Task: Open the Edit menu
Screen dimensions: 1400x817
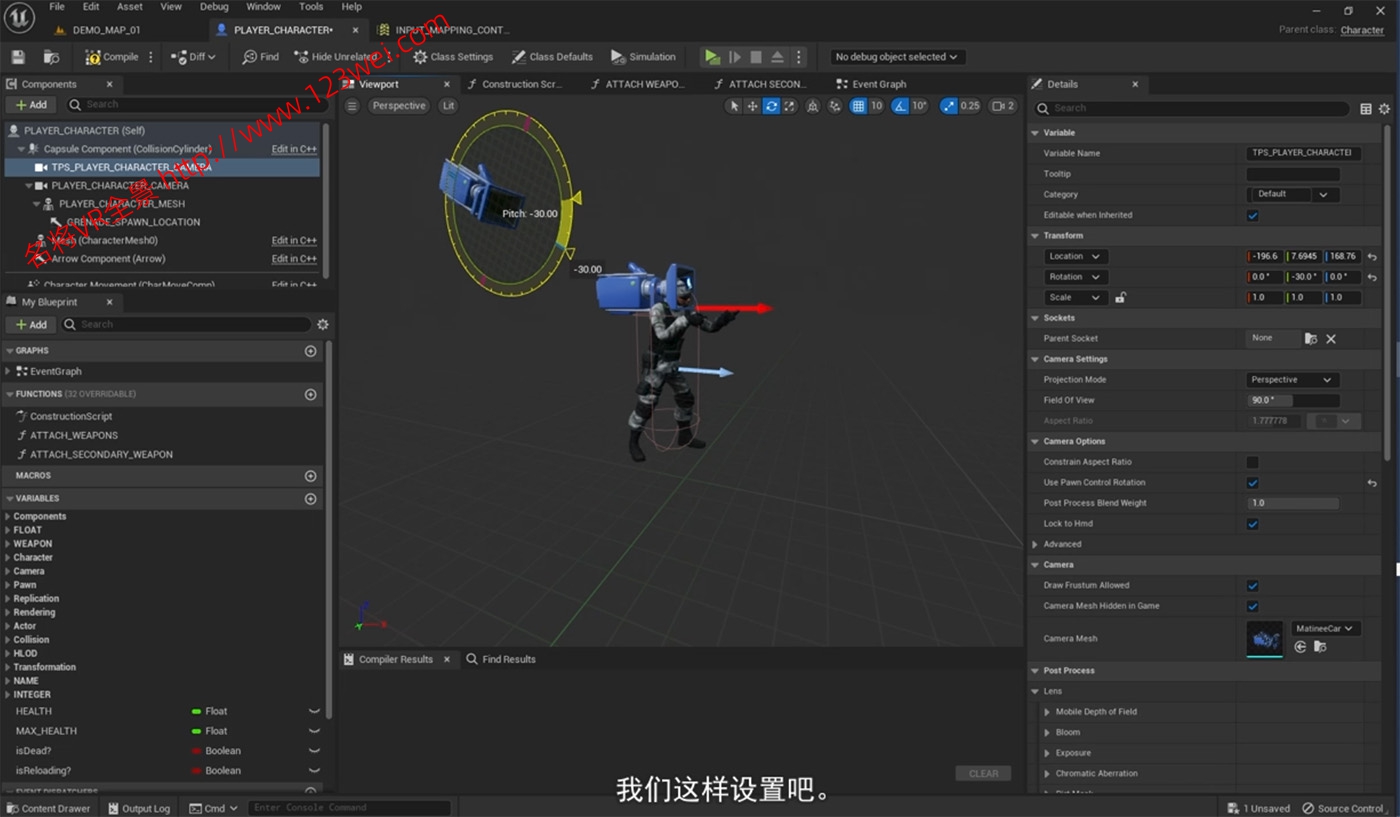Action: tap(90, 6)
